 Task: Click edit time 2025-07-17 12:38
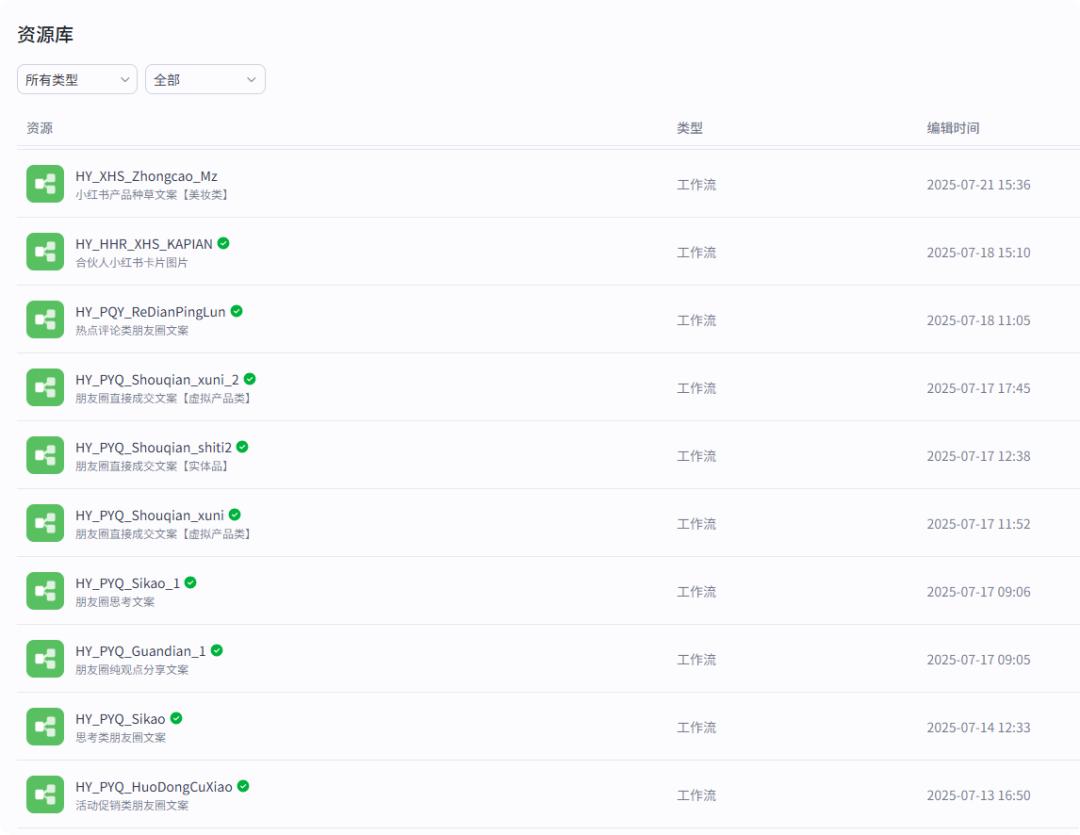(x=978, y=456)
